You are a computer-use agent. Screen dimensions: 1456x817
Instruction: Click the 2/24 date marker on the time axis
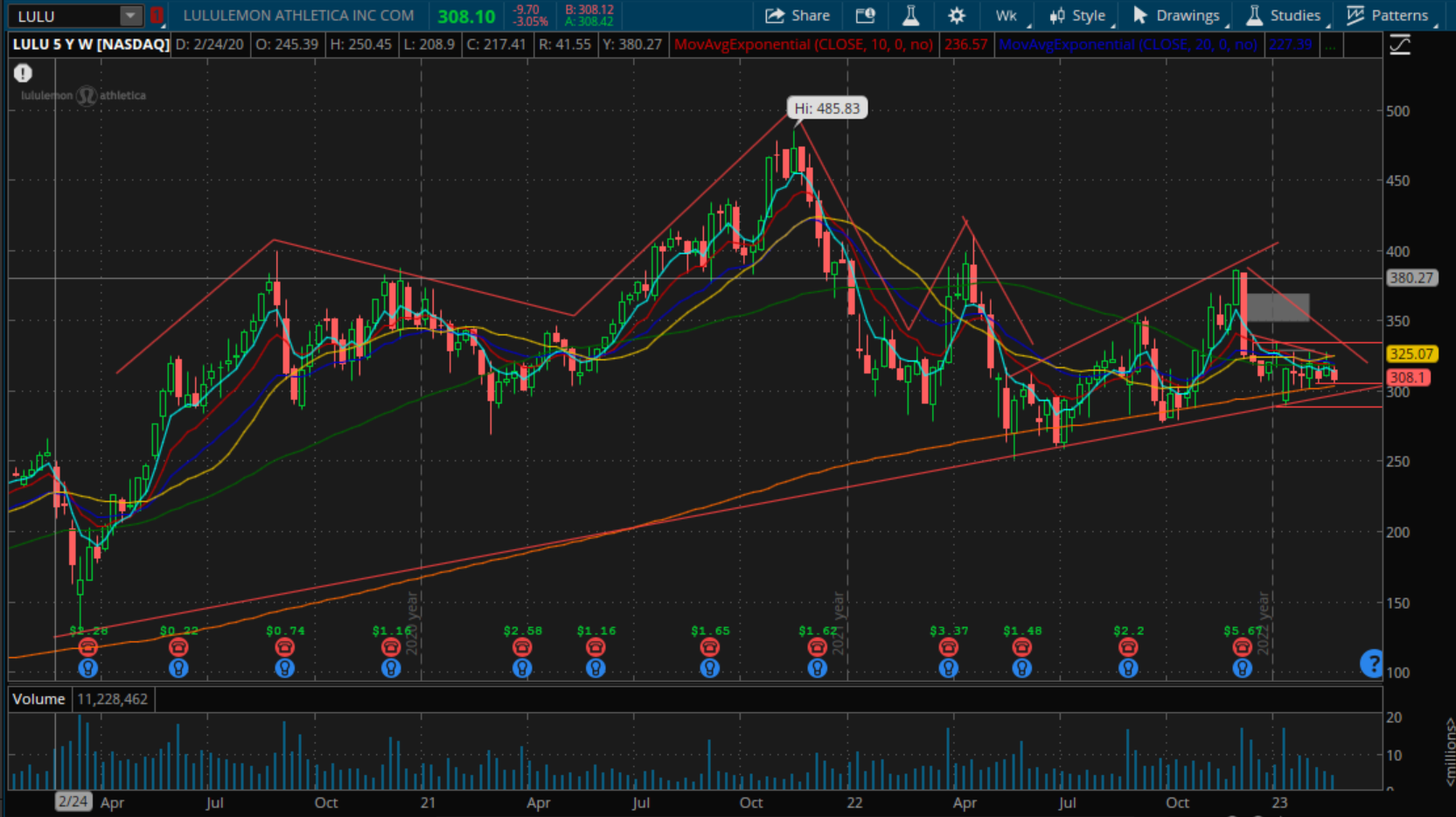pyautogui.click(x=73, y=802)
